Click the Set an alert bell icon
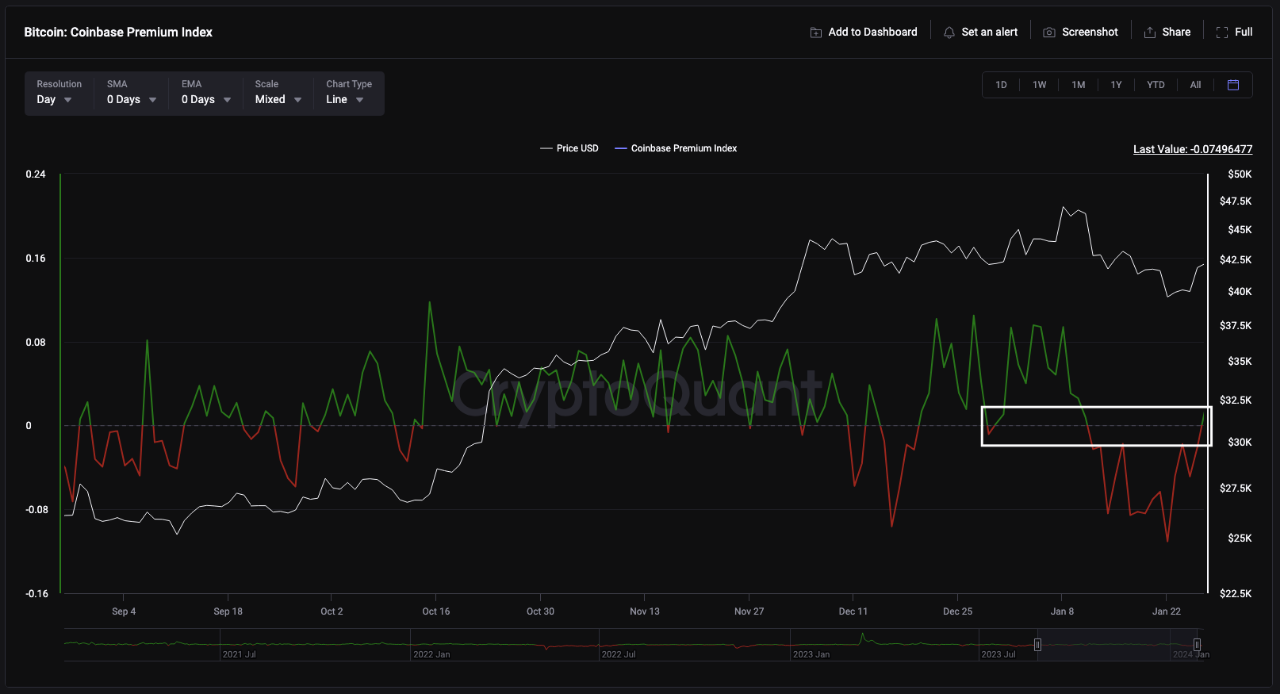The image size is (1280, 694). click(948, 31)
